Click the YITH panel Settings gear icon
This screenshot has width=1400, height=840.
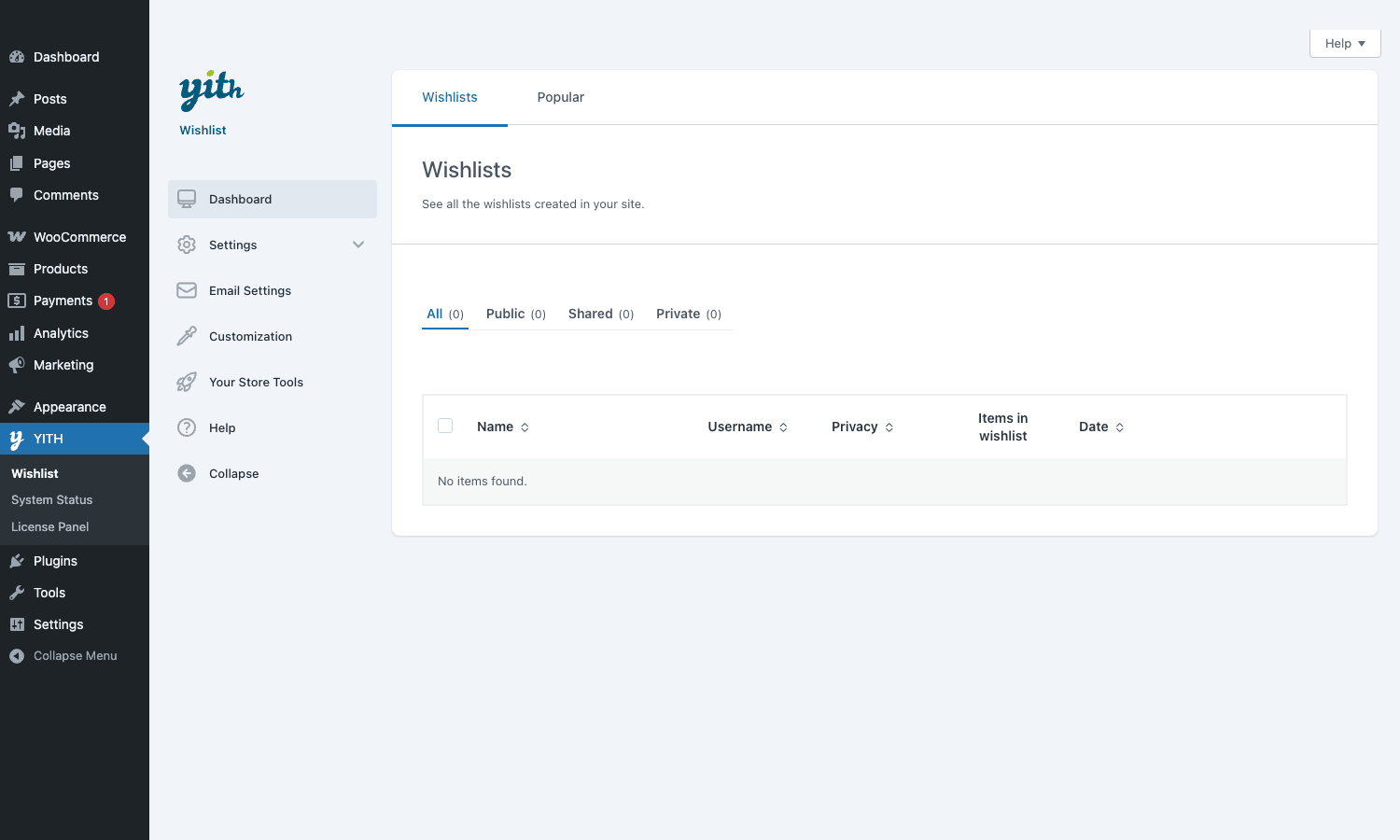[187, 245]
